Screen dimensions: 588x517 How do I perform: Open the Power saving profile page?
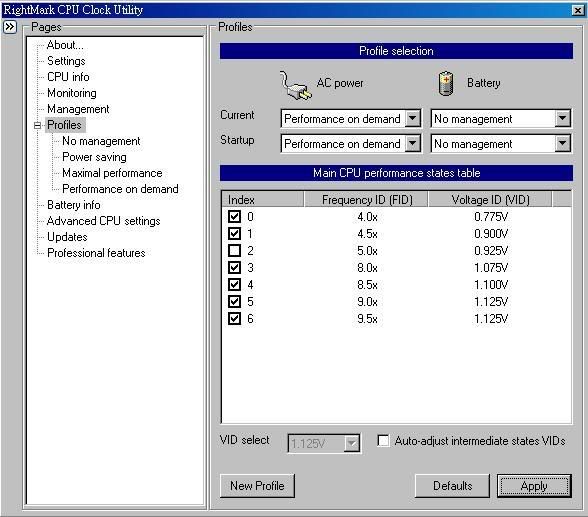94,157
